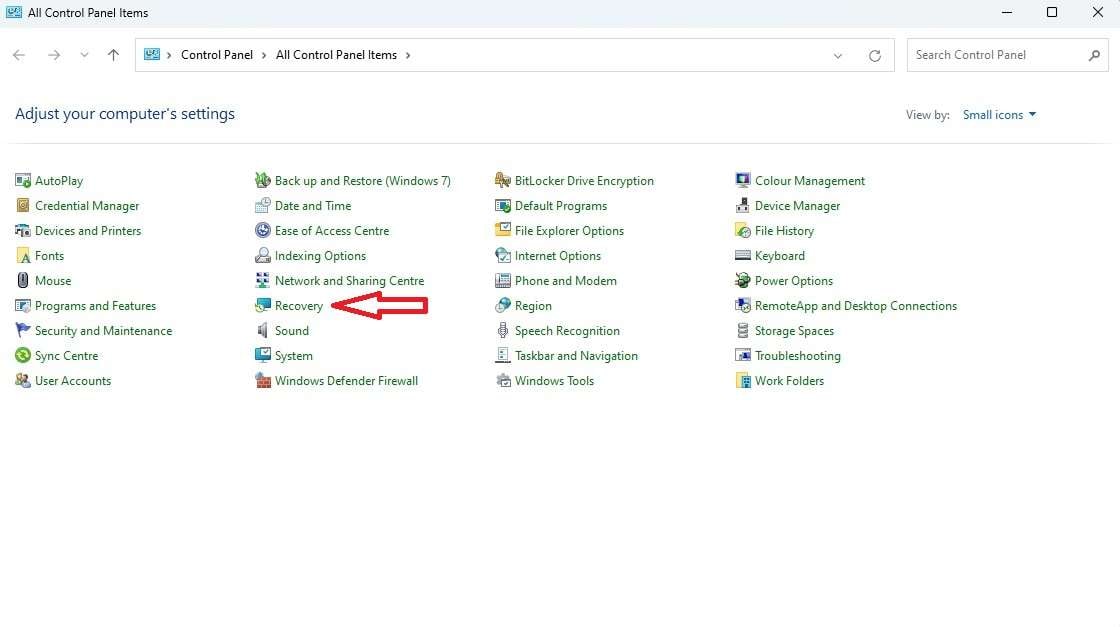Open the Internet Options icon
The height and width of the screenshot is (627, 1120).
click(503, 256)
